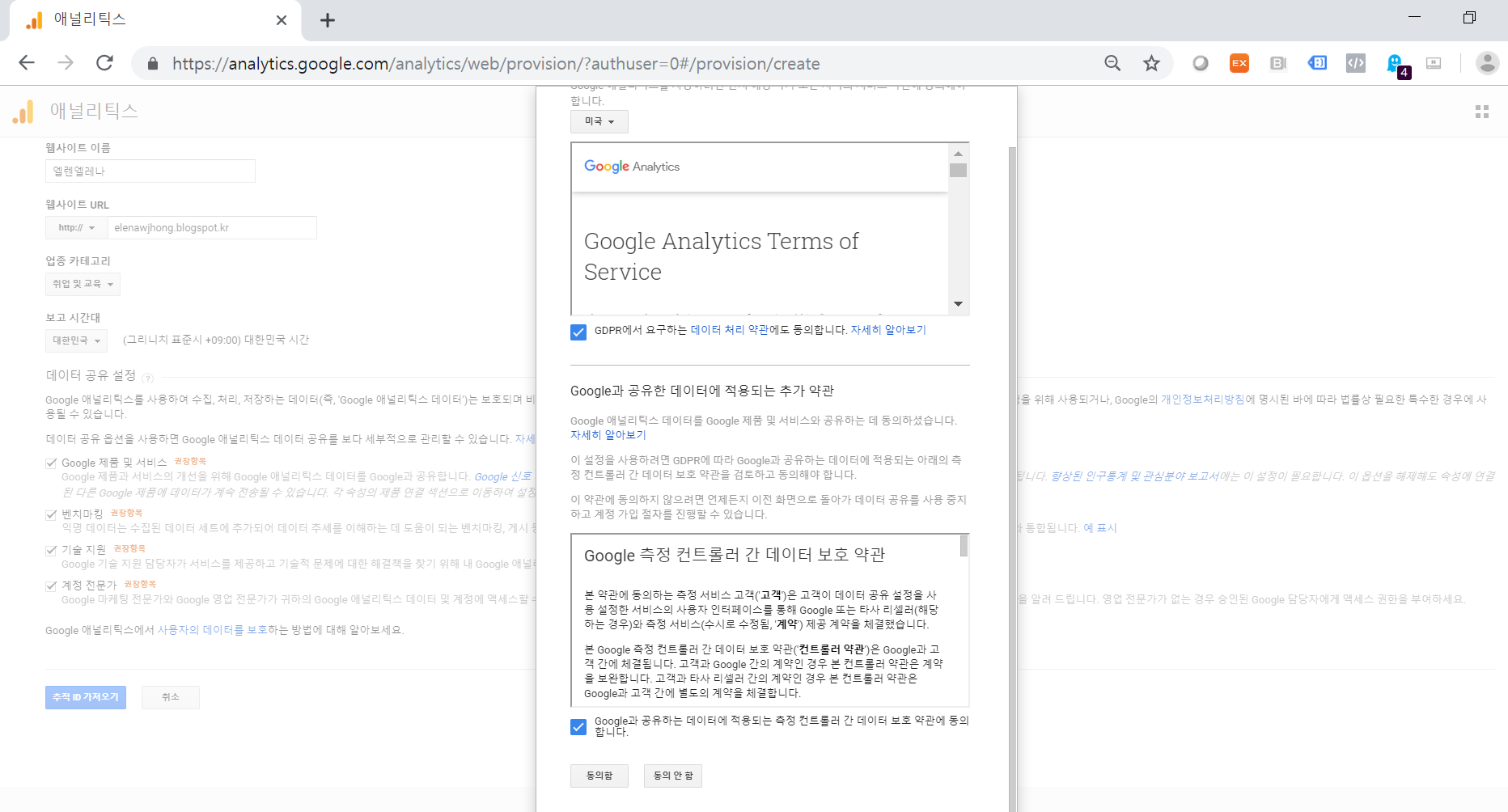Click the browser forward arrow
Image resolution: width=1508 pixels, height=812 pixels.
click(66, 63)
